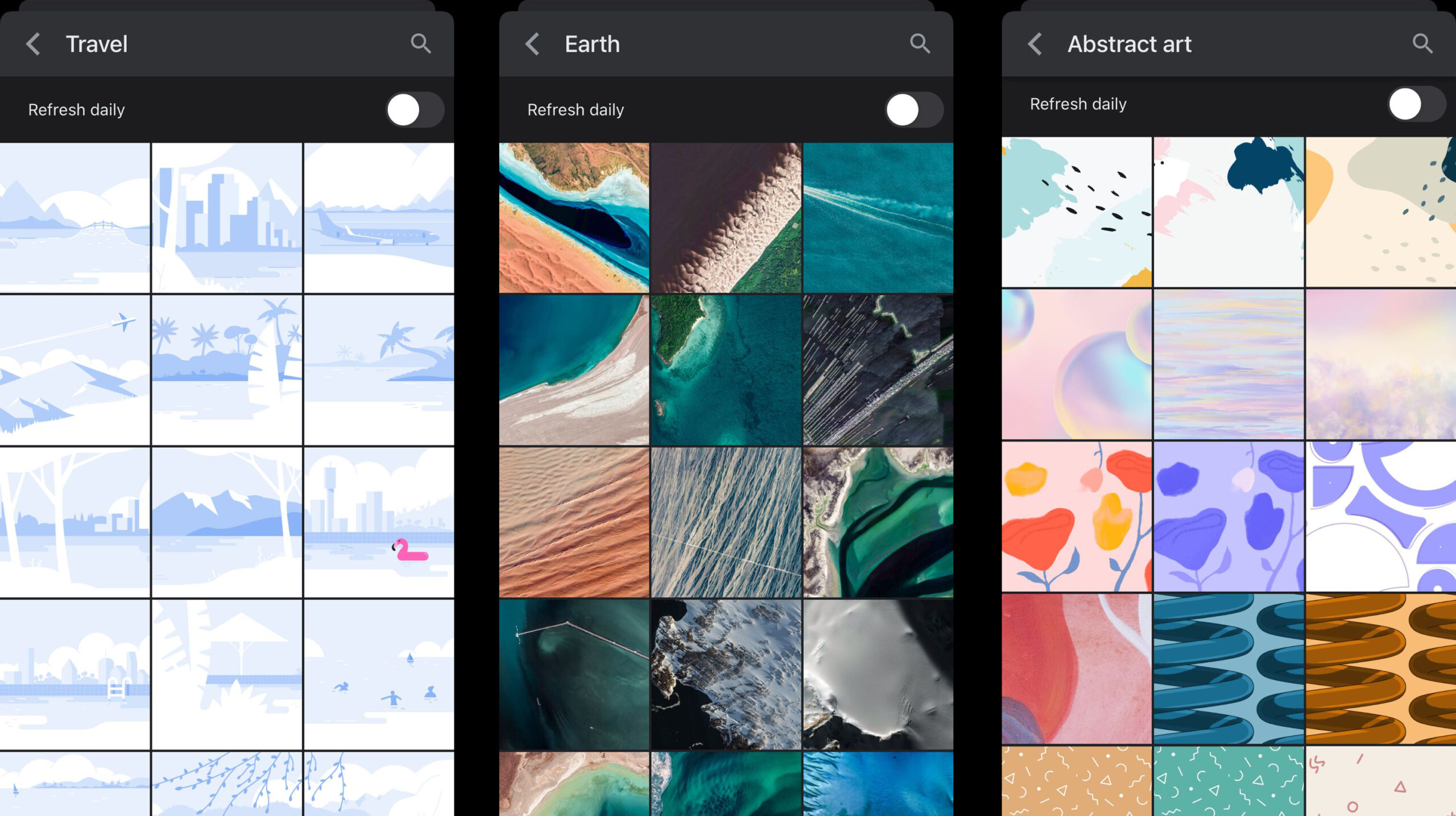Select the pastel bubble gradient wallpaper
1456x816 pixels.
tap(1076, 364)
